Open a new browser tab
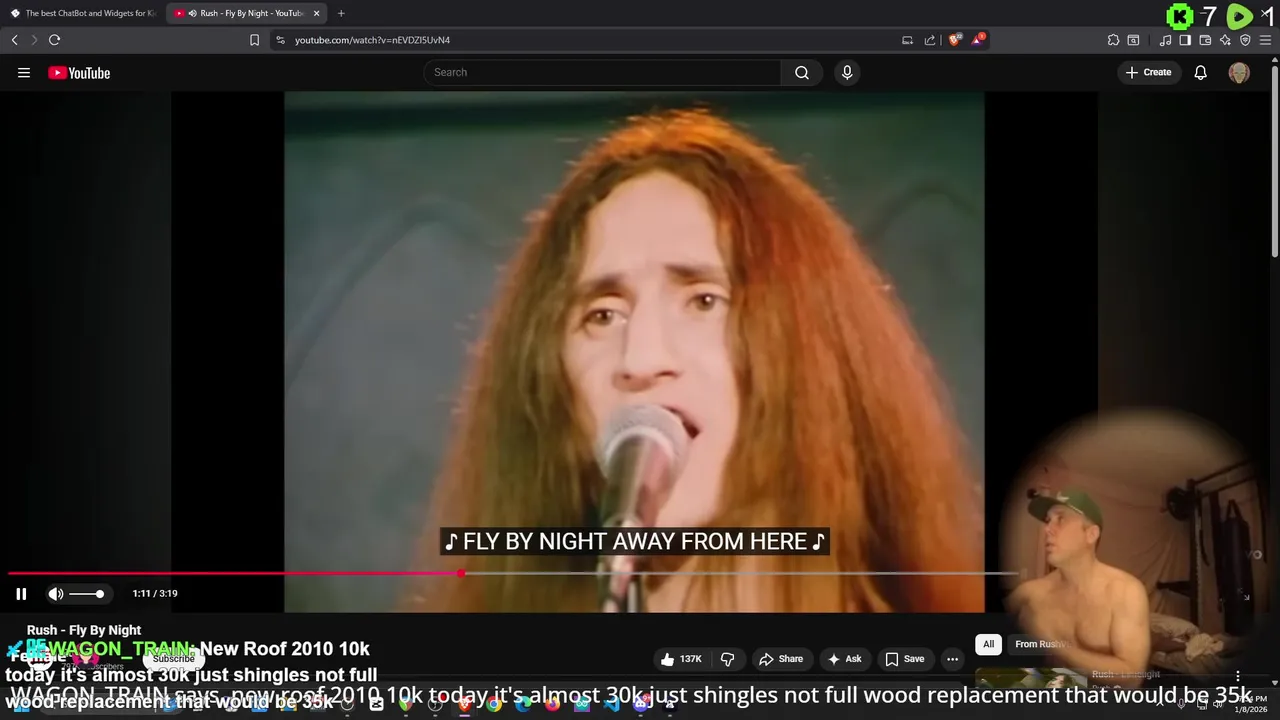Screen dimensions: 1280x720 [x=341, y=13]
